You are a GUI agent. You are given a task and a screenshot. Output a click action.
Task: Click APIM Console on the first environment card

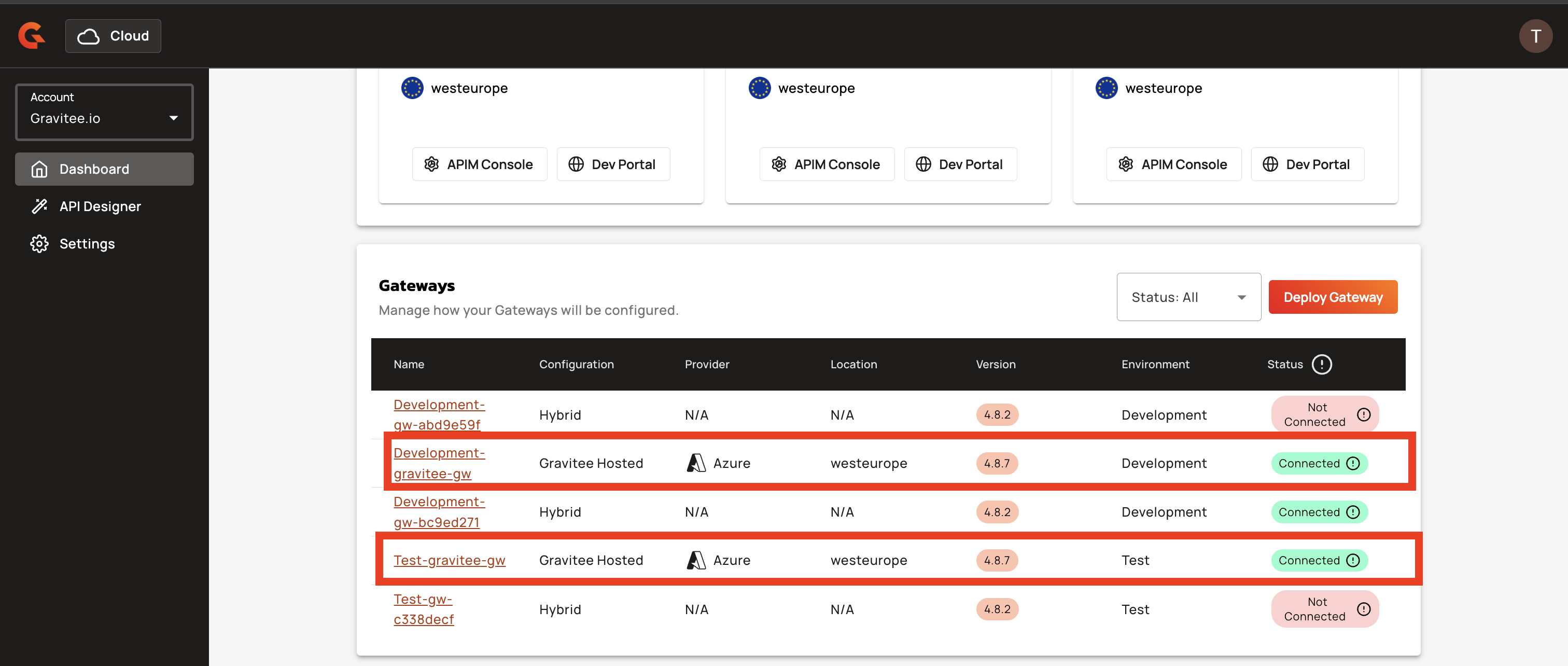click(x=480, y=164)
